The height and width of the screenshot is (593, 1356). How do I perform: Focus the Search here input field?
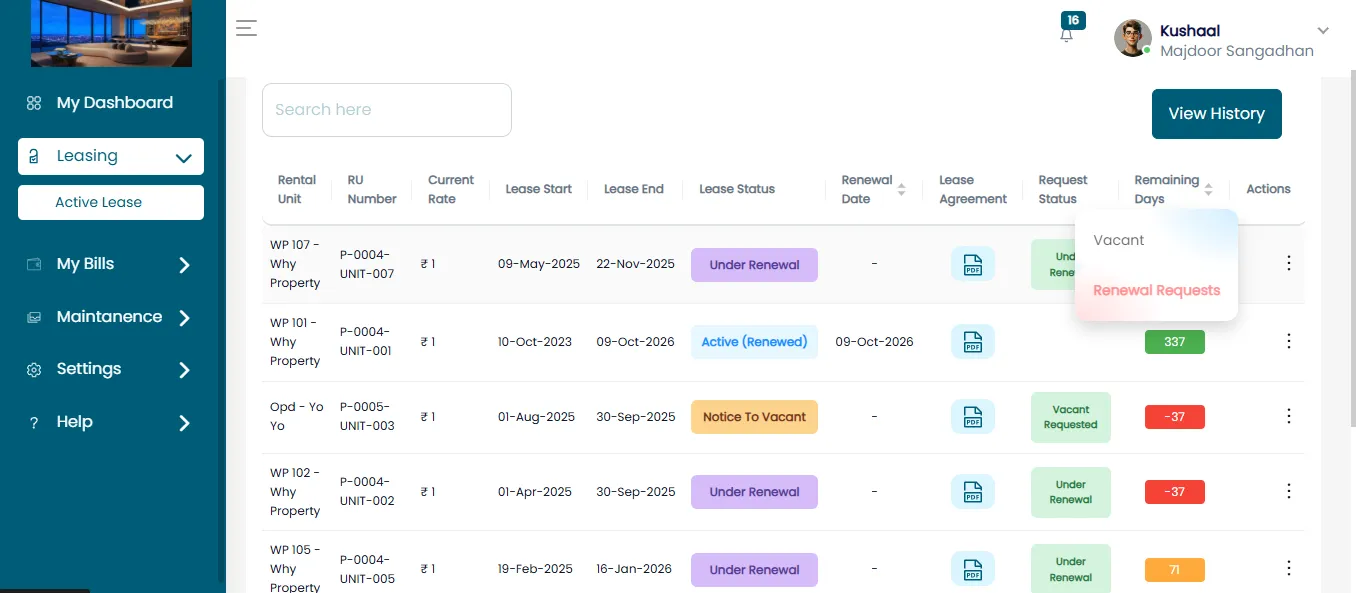(387, 110)
